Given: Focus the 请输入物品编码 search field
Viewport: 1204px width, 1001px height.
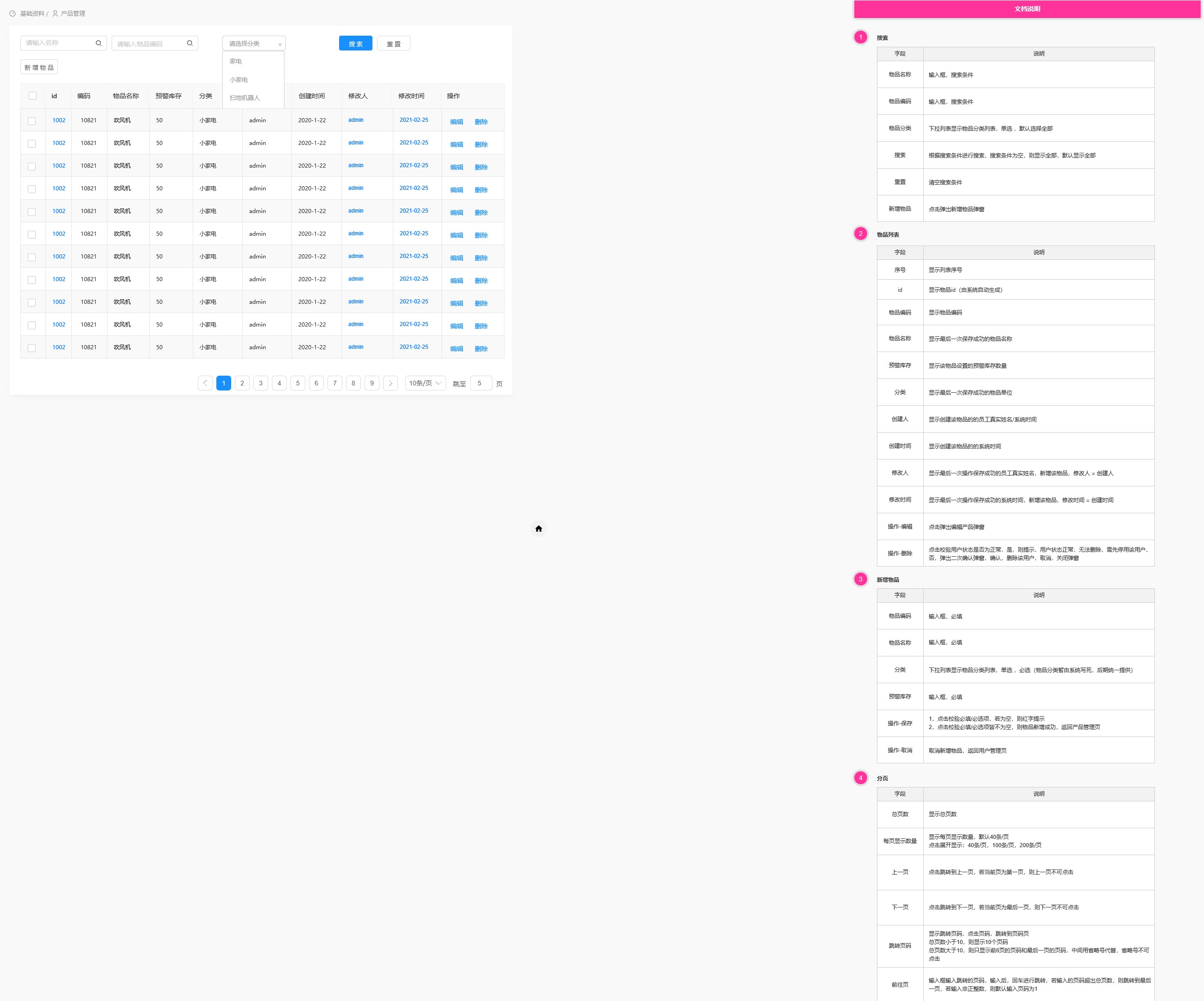Looking at the screenshot, I should click(x=155, y=43).
